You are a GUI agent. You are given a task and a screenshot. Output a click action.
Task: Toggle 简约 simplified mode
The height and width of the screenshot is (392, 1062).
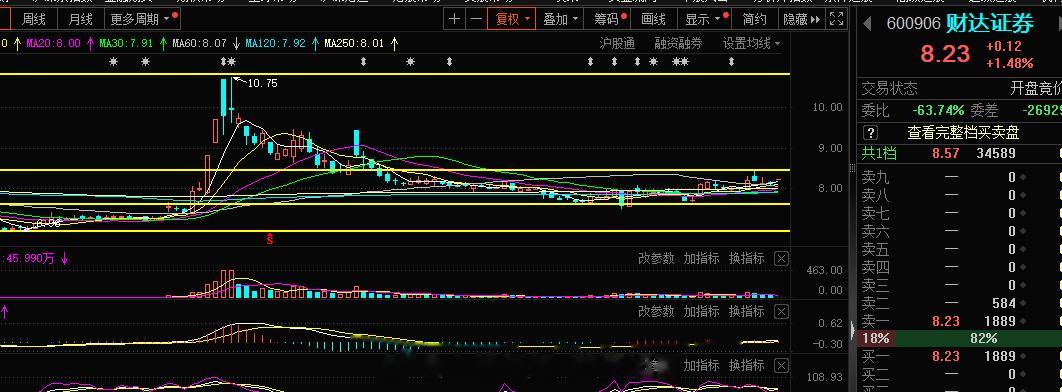755,19
